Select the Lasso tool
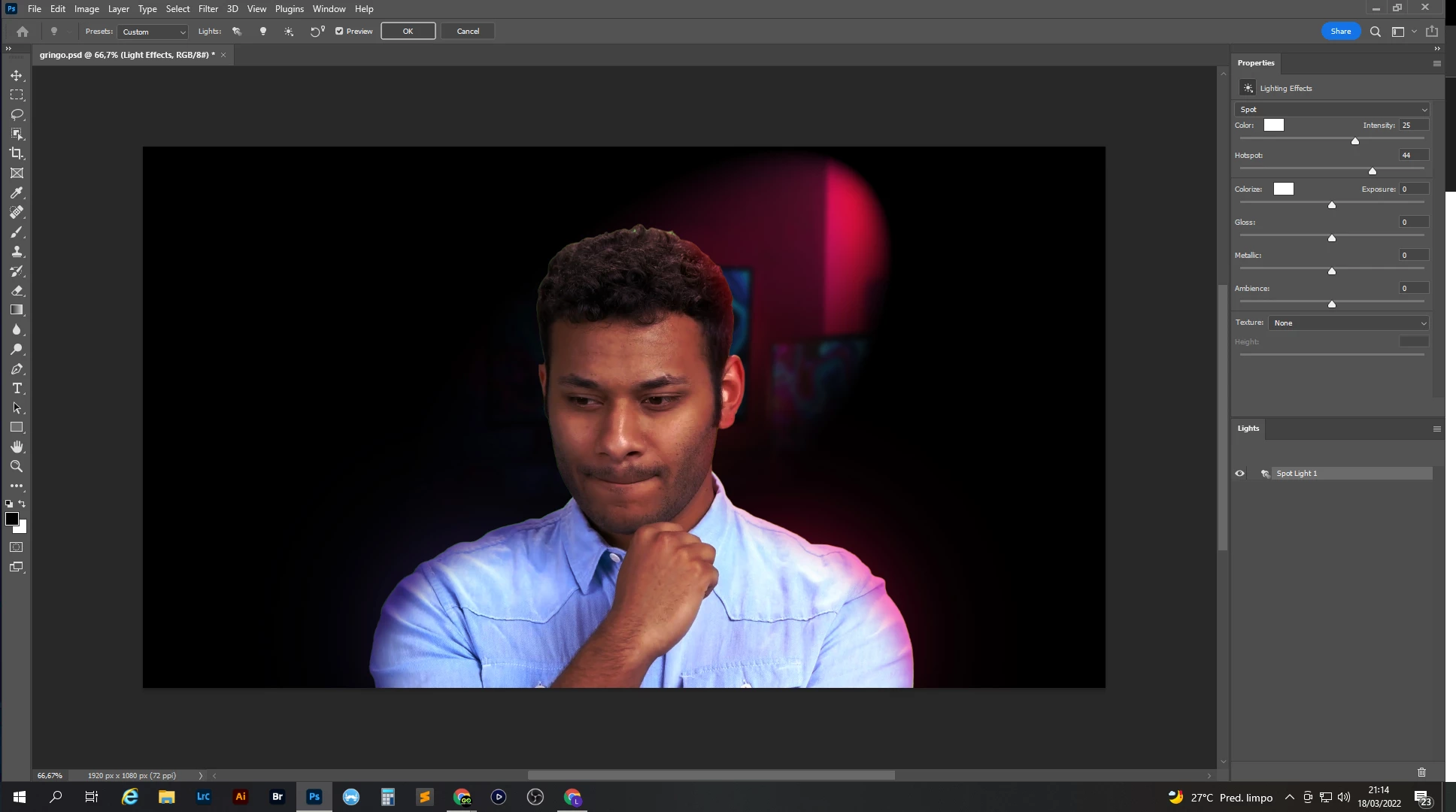Image resolution: width=1456 pixels, height=812 pixels. tap(17, 114)
